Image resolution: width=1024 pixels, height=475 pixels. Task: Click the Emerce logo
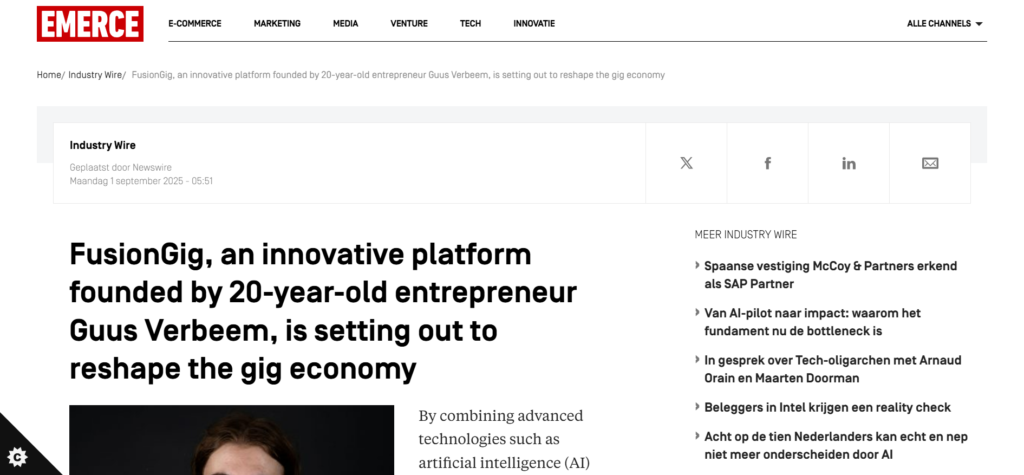(90, 23)
